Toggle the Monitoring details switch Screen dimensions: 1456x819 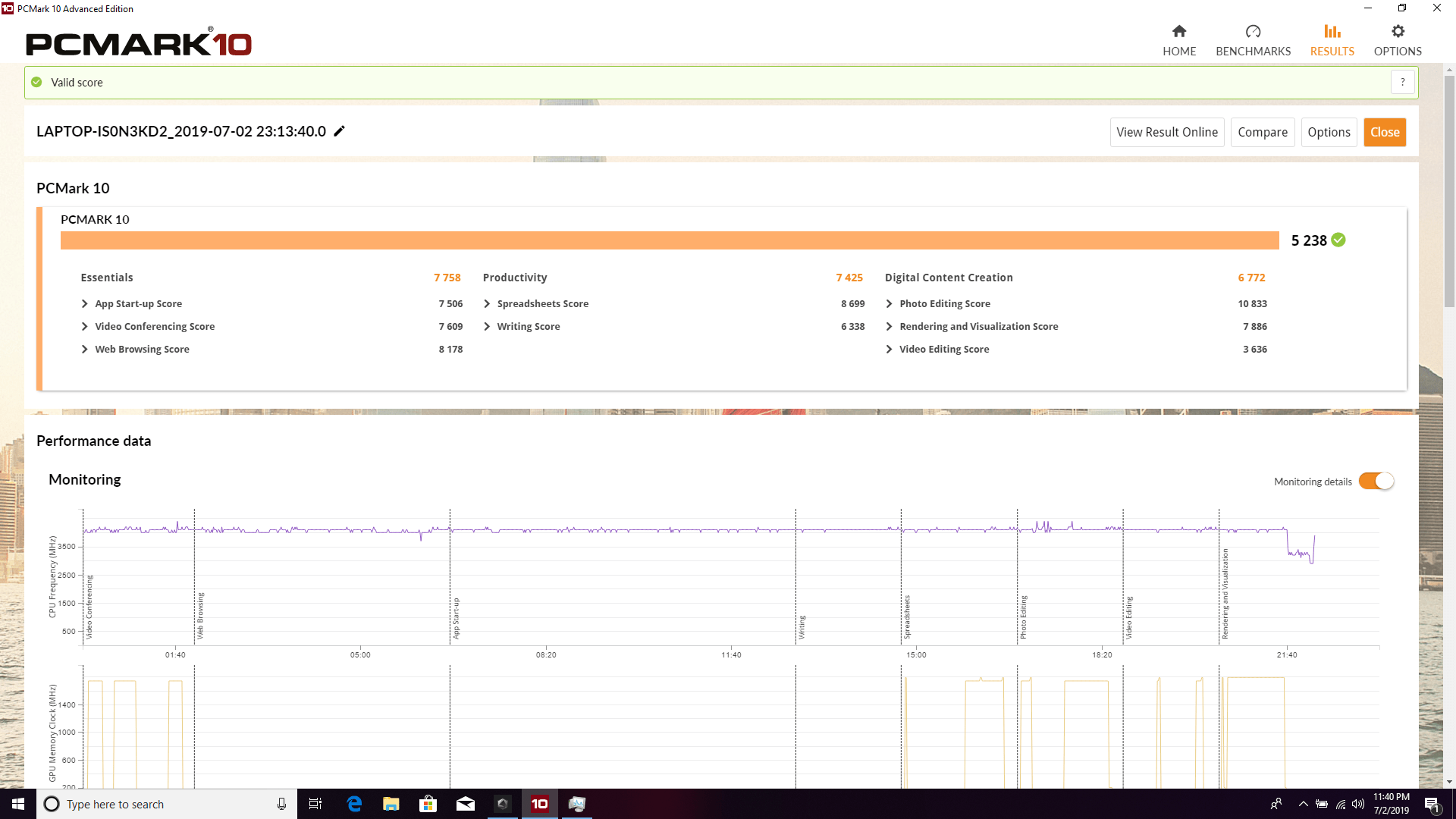tap(1377, 481)
